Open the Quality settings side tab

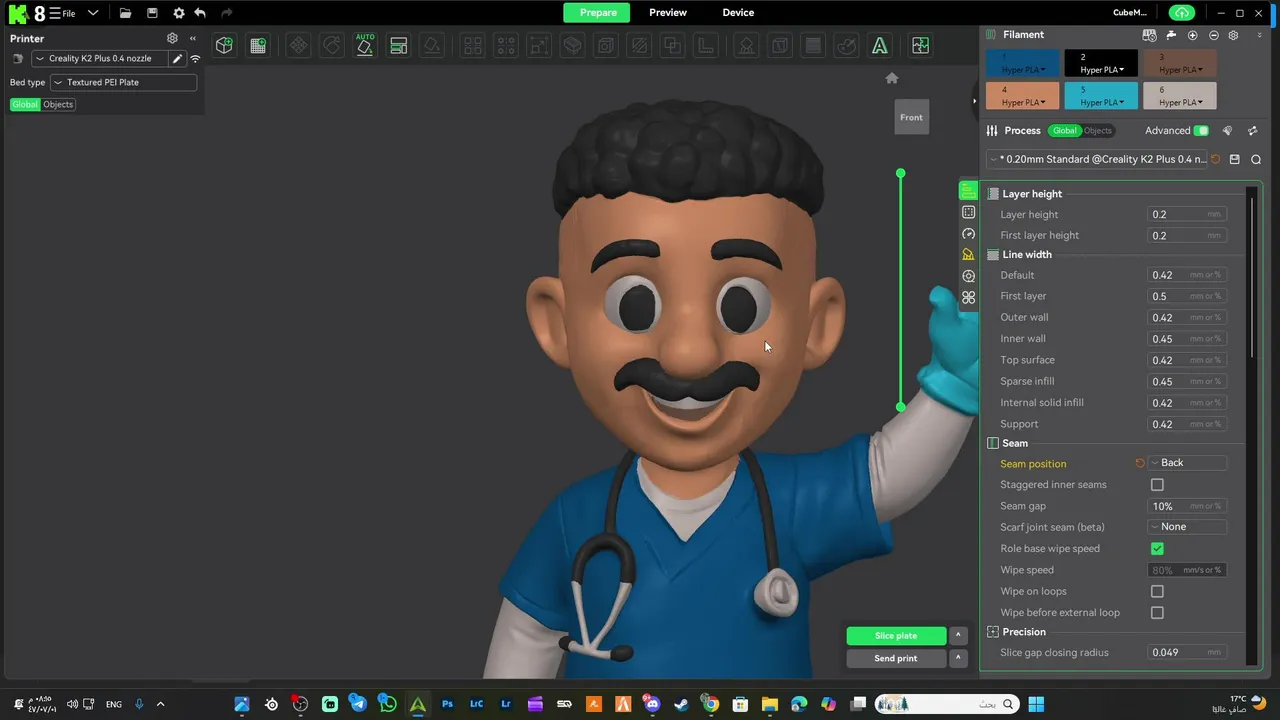click(968, 190)
